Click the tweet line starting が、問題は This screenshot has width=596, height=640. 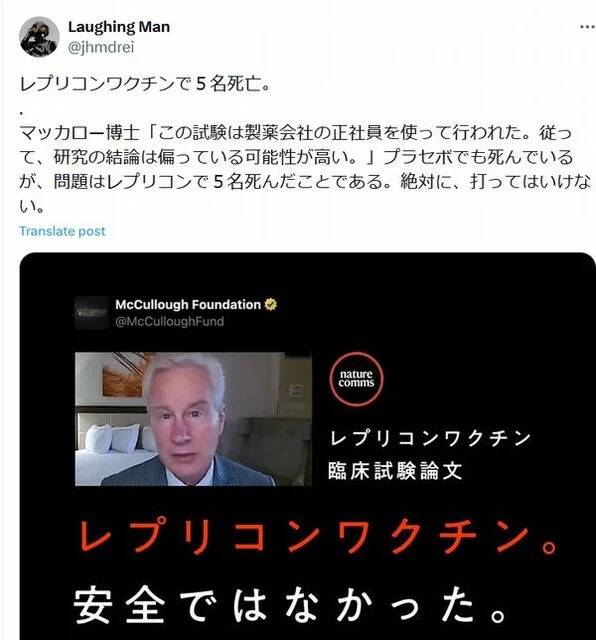pos(305,182)
